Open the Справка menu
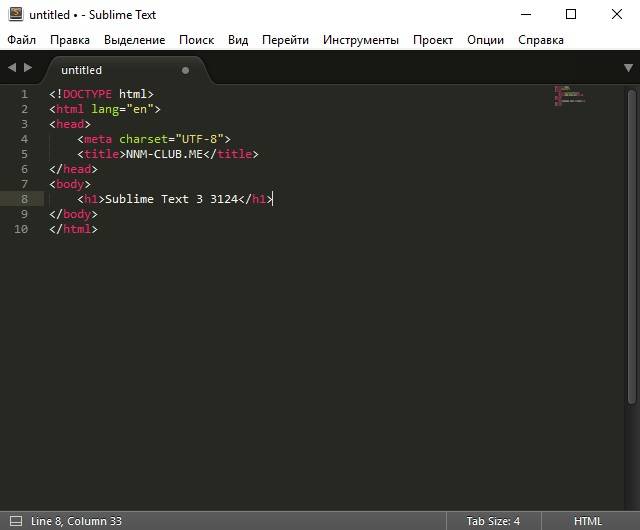 tap(541, 40)
